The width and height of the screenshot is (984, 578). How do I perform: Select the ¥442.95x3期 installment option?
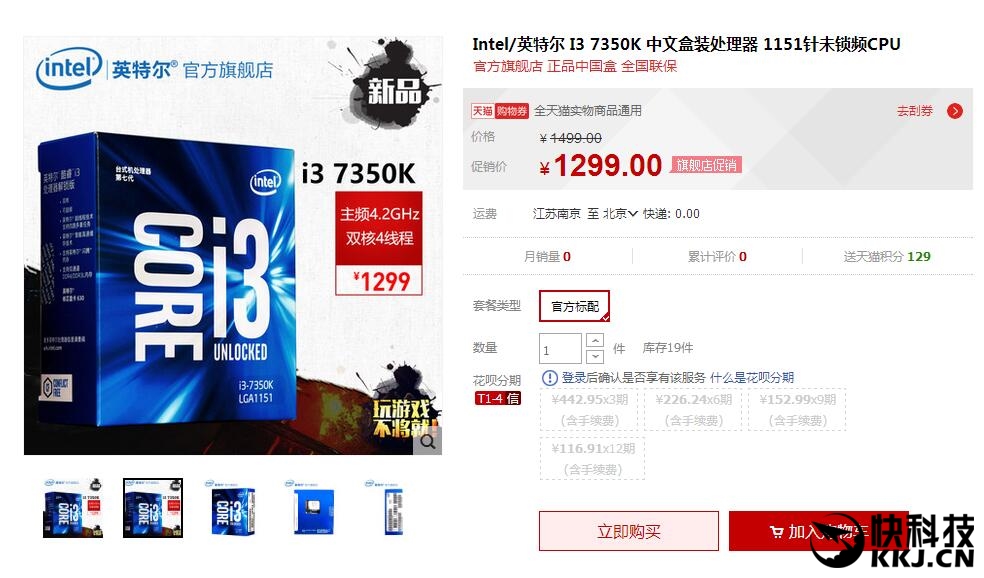[590, 409]
